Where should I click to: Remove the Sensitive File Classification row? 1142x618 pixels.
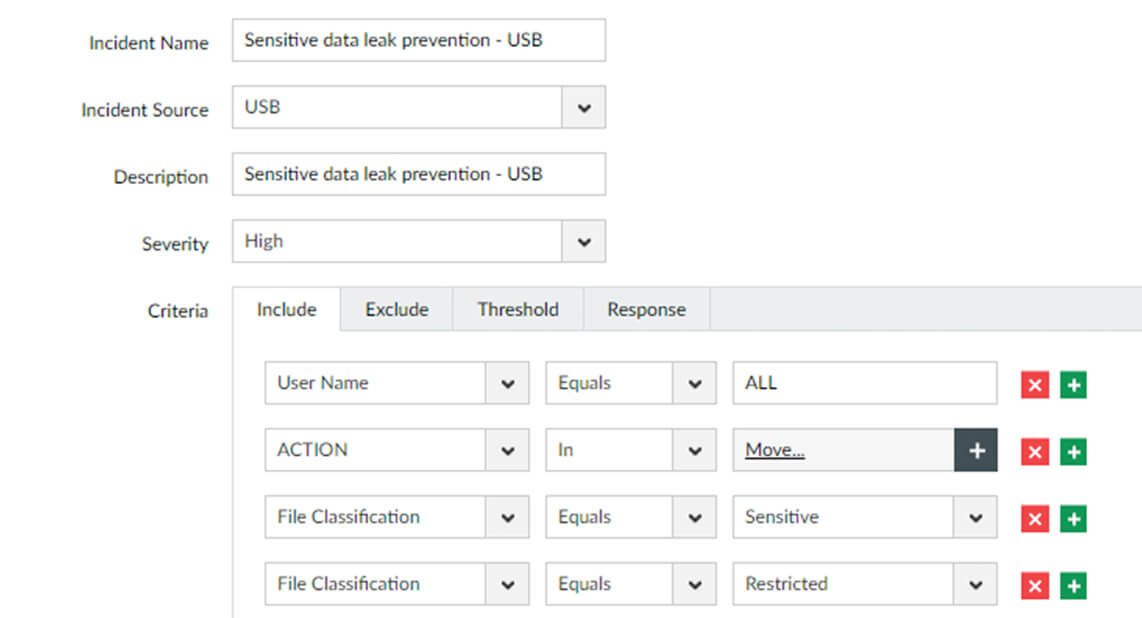[x=1035, y=519]
